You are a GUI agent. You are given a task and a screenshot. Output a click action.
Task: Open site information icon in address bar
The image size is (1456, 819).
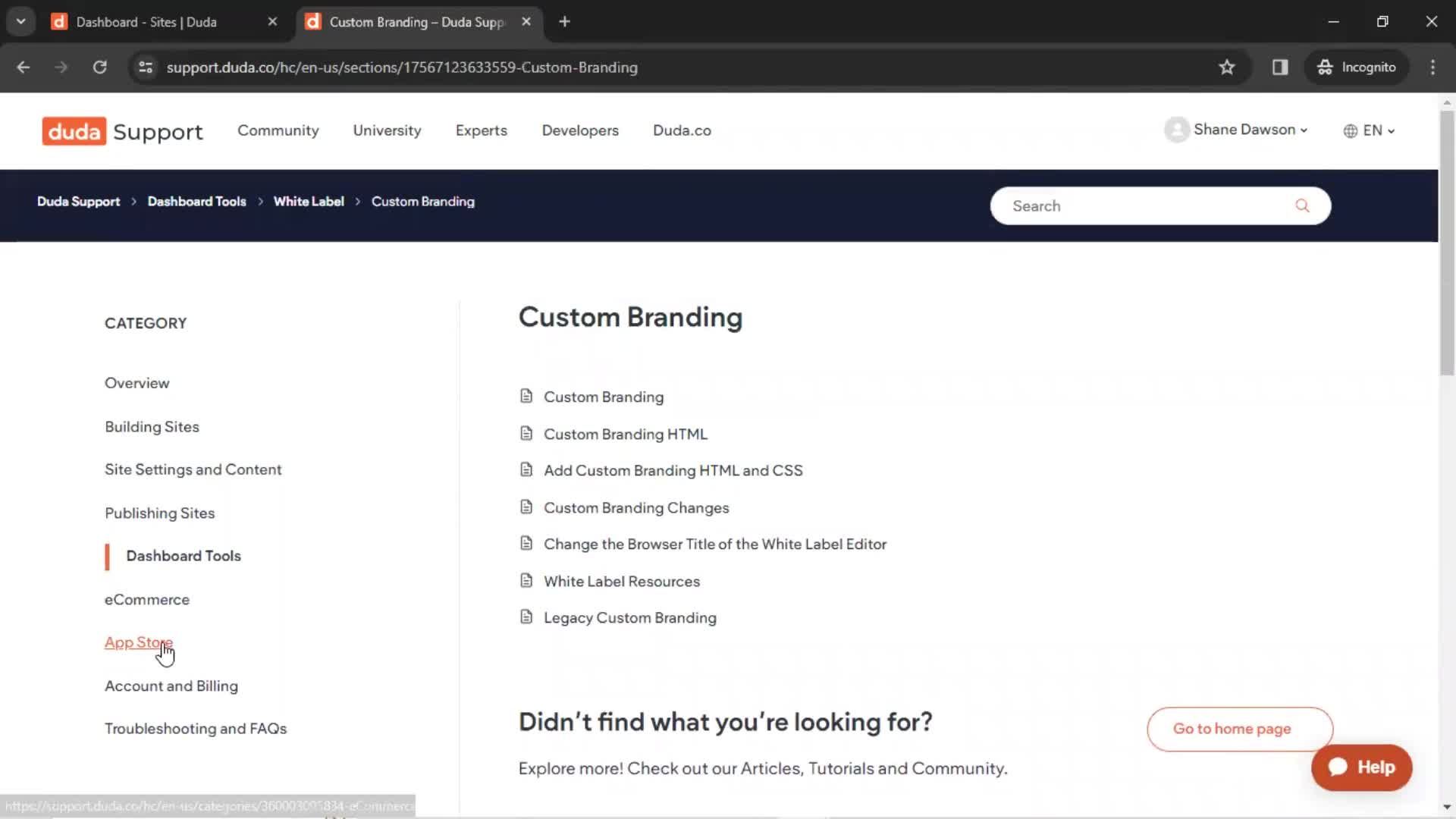pos(146,67)
